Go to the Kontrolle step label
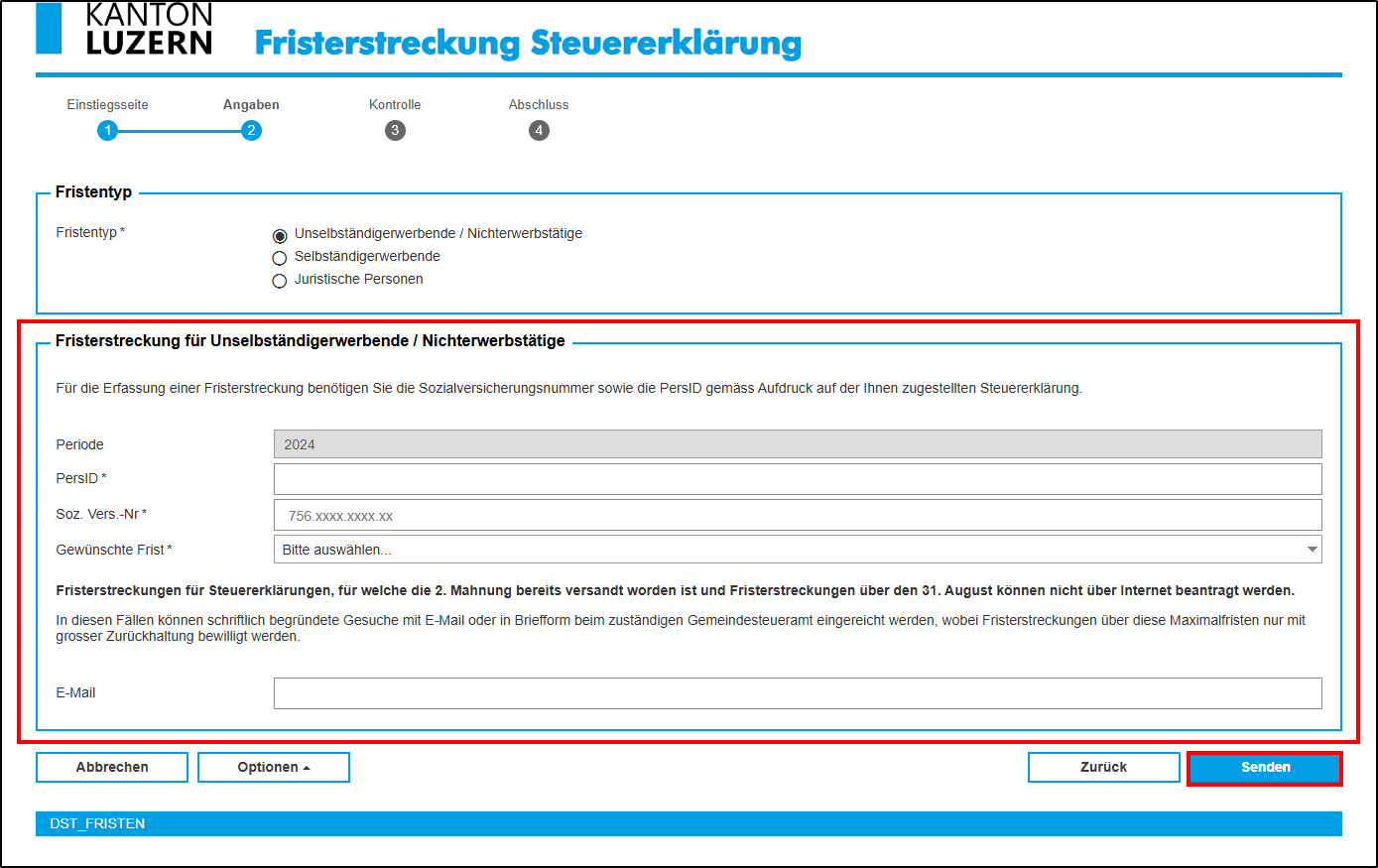This screenshot has width=1378, height=868. tap(395, 104)
